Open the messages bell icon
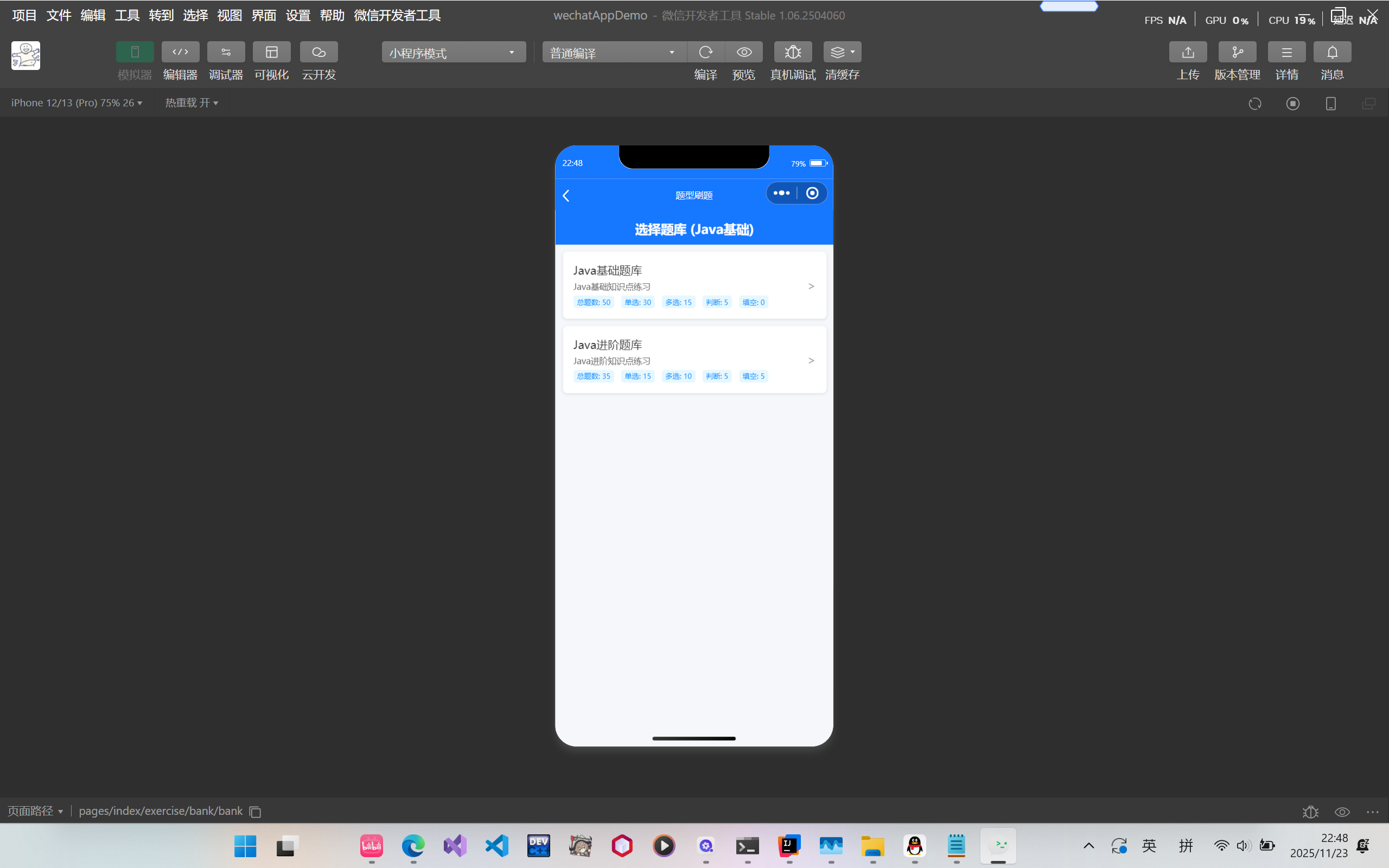Screen dimensions: 1389x868 (1331, 52)
